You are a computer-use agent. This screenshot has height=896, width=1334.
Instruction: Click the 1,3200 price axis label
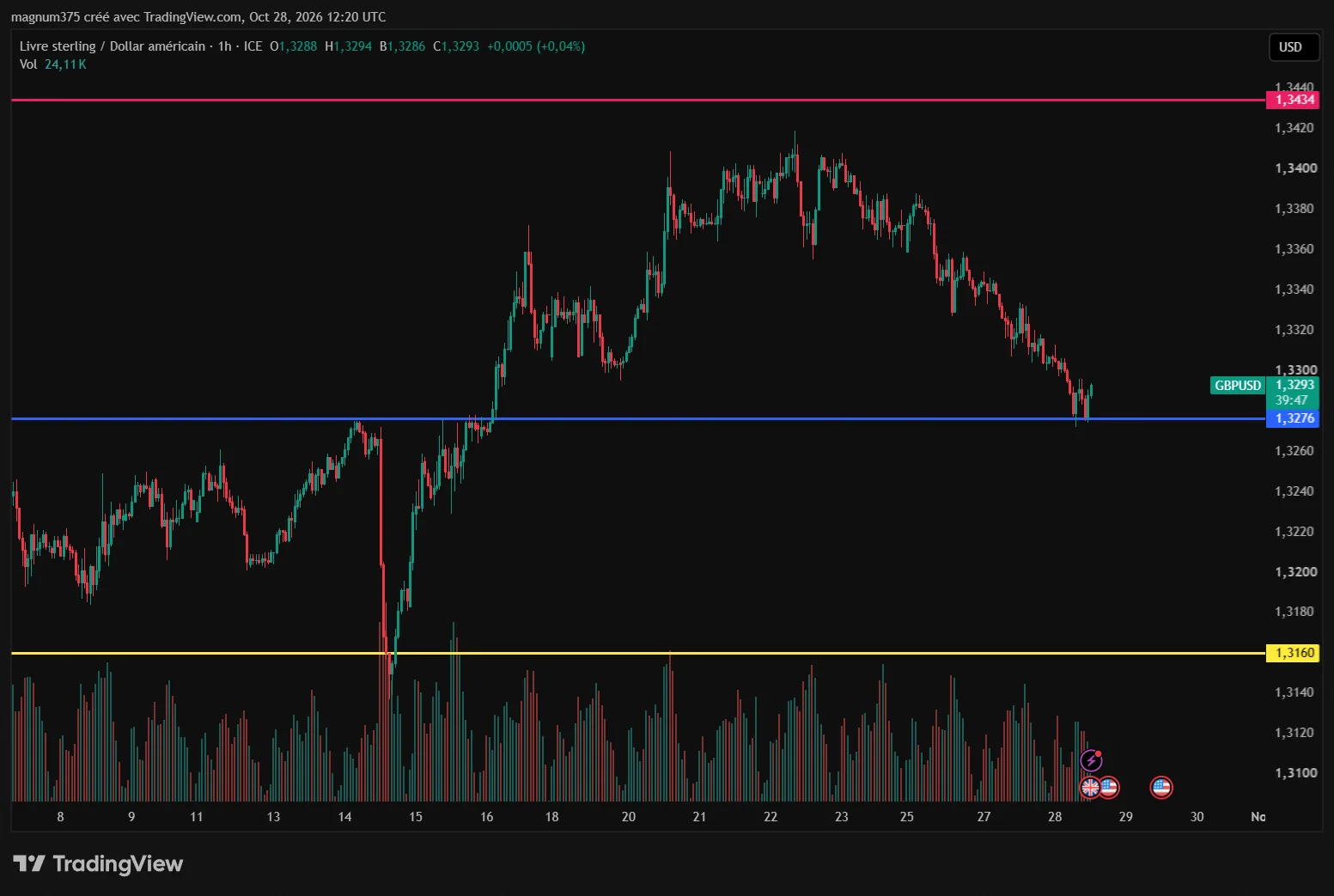[x=1295, y=572]
